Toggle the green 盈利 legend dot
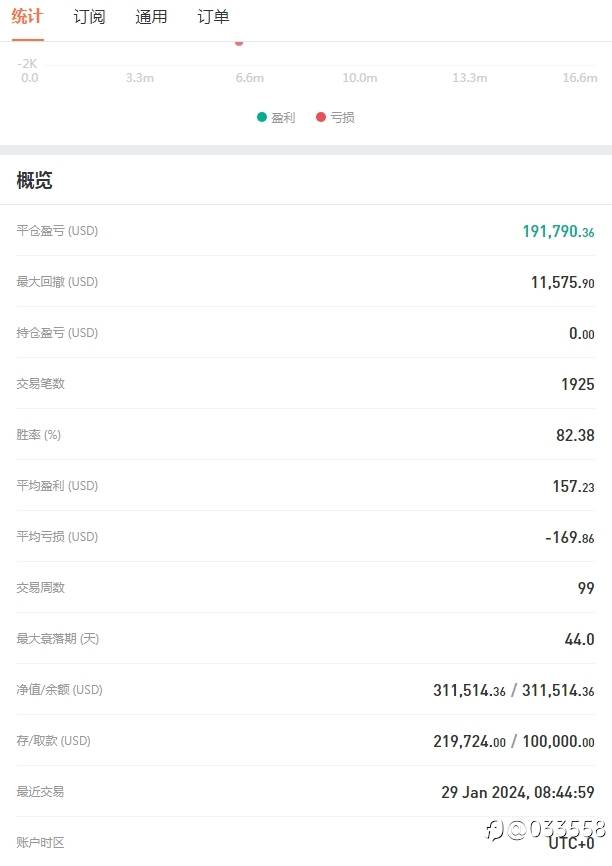This screenshot has width=612, height=866. pyautogui.click(x=262, y=117)
